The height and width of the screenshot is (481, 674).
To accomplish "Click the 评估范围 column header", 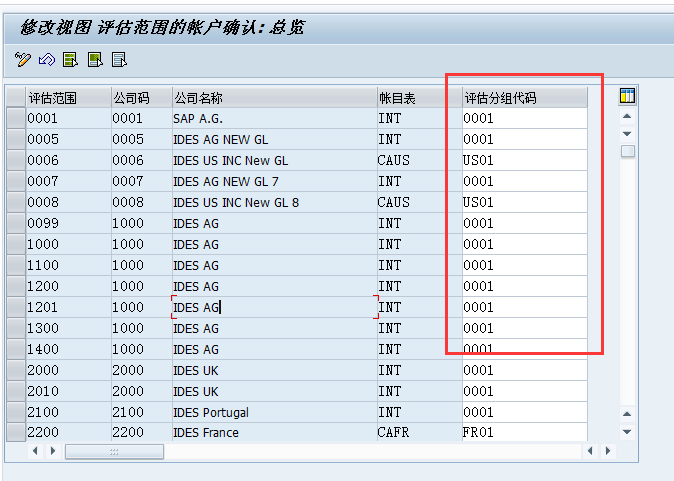I will tap(68, 98).
